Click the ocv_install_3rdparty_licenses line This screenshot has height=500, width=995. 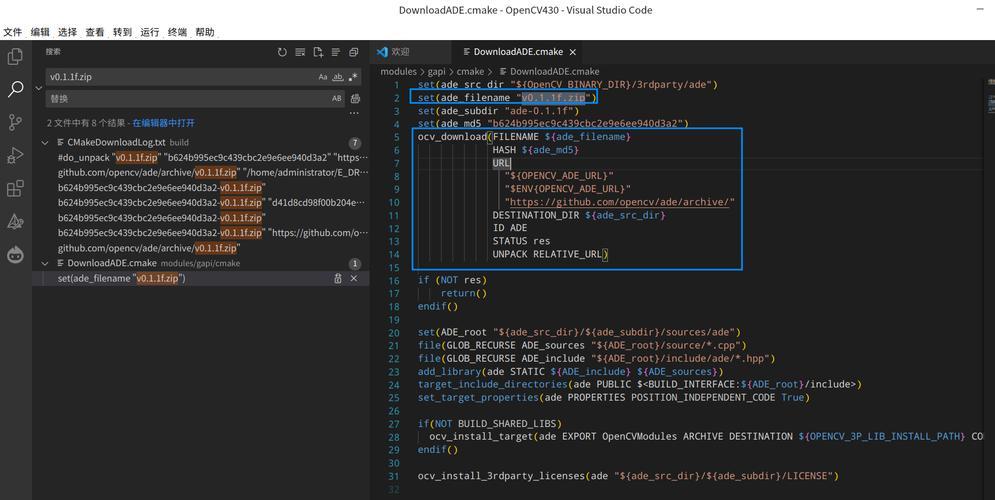[628, 476]
